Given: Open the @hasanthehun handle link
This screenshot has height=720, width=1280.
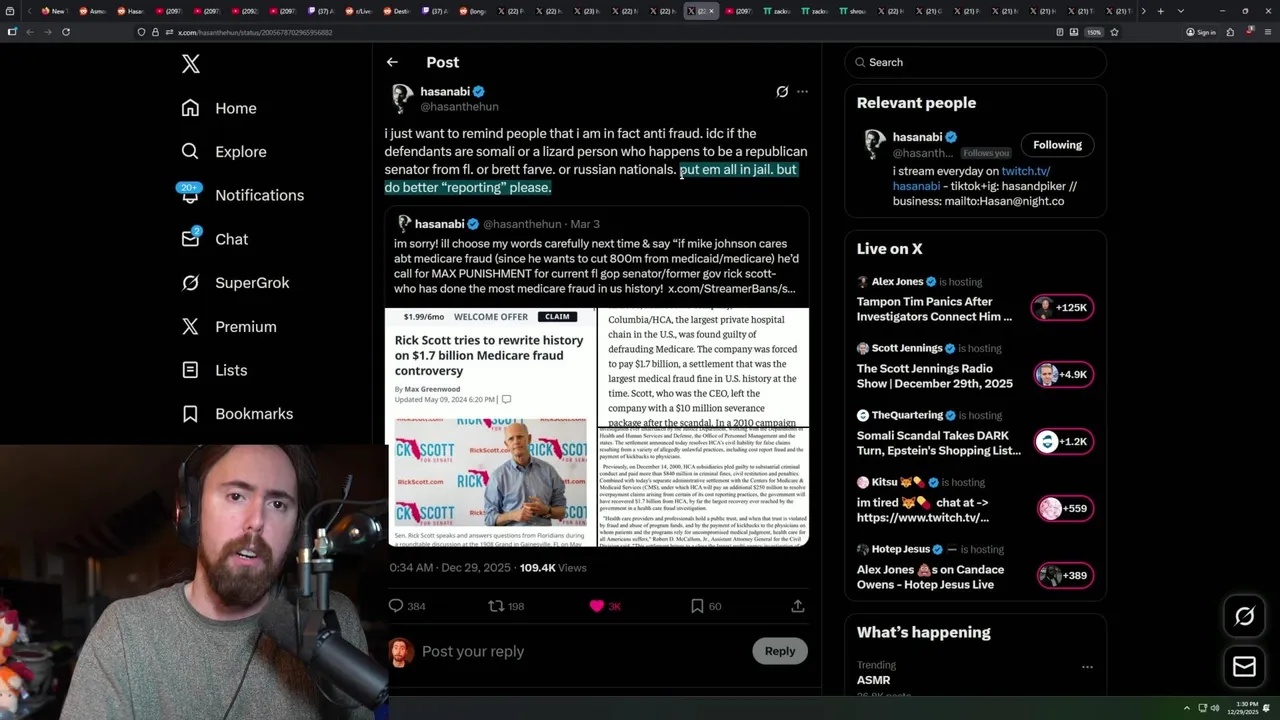Looking at the screenshot, I should 459,107.
